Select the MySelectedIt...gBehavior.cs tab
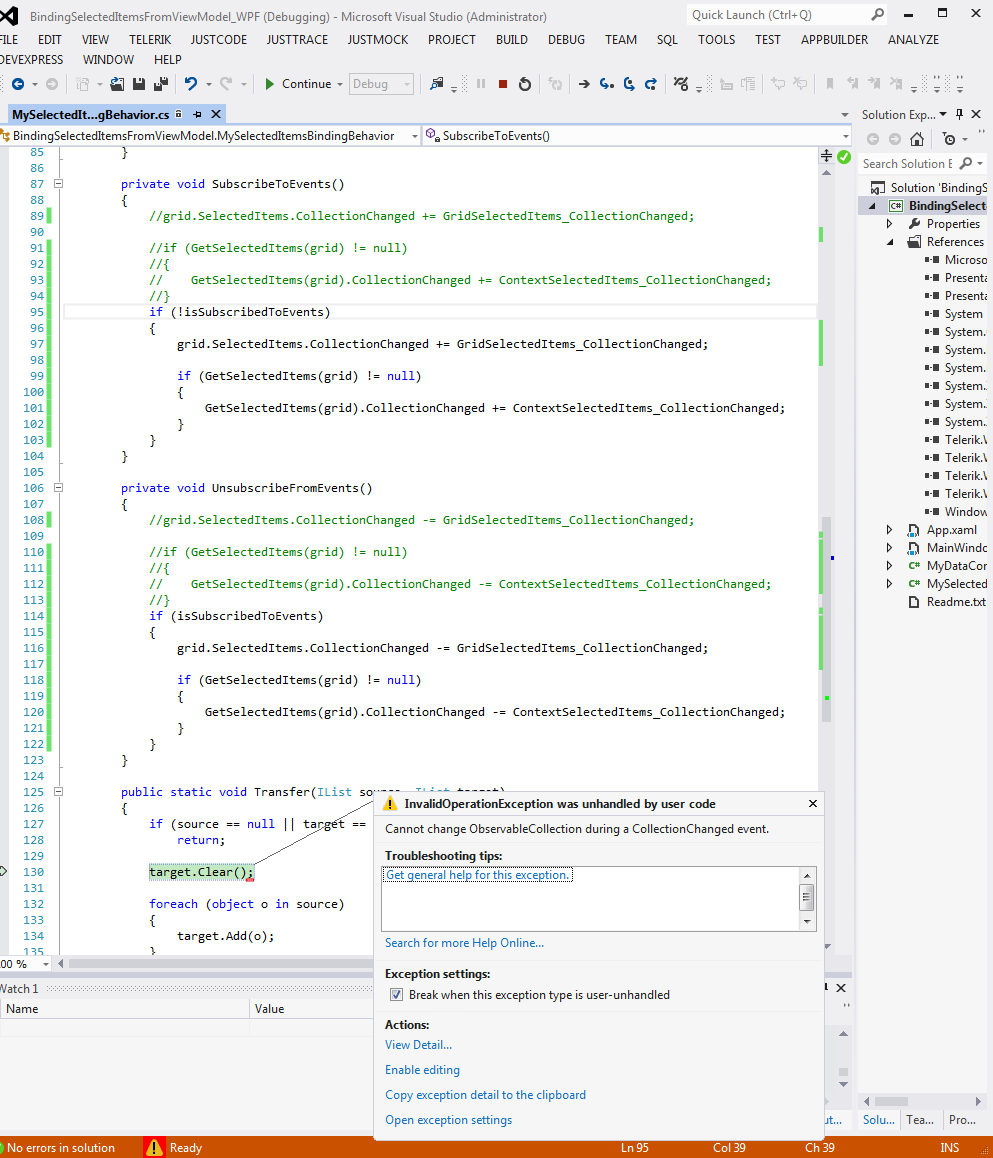The image size is (993, 1158). click(90, 114)
